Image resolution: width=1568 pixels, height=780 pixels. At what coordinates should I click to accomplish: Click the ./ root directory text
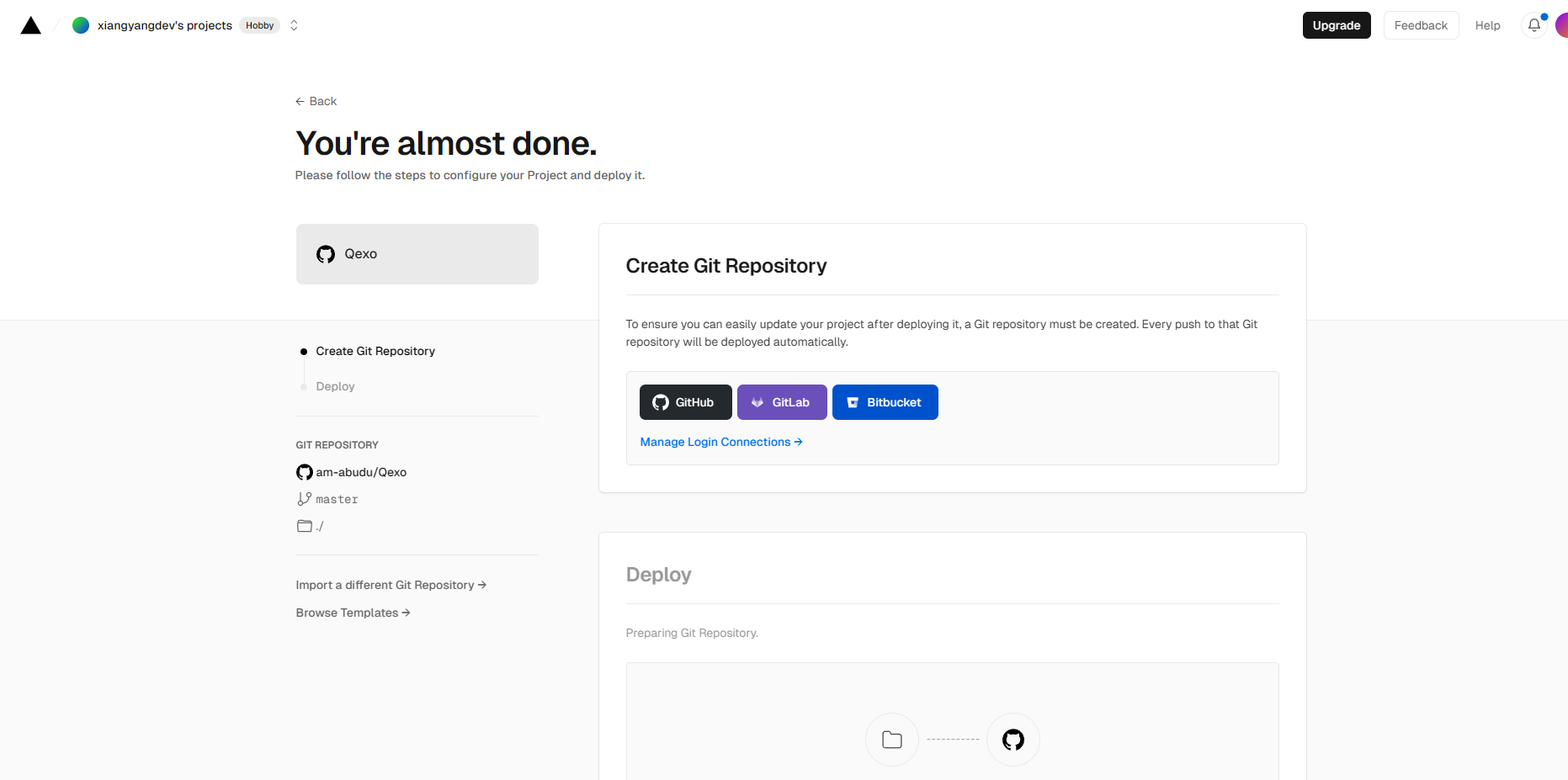pyautogui.click(x=320, y=526)
